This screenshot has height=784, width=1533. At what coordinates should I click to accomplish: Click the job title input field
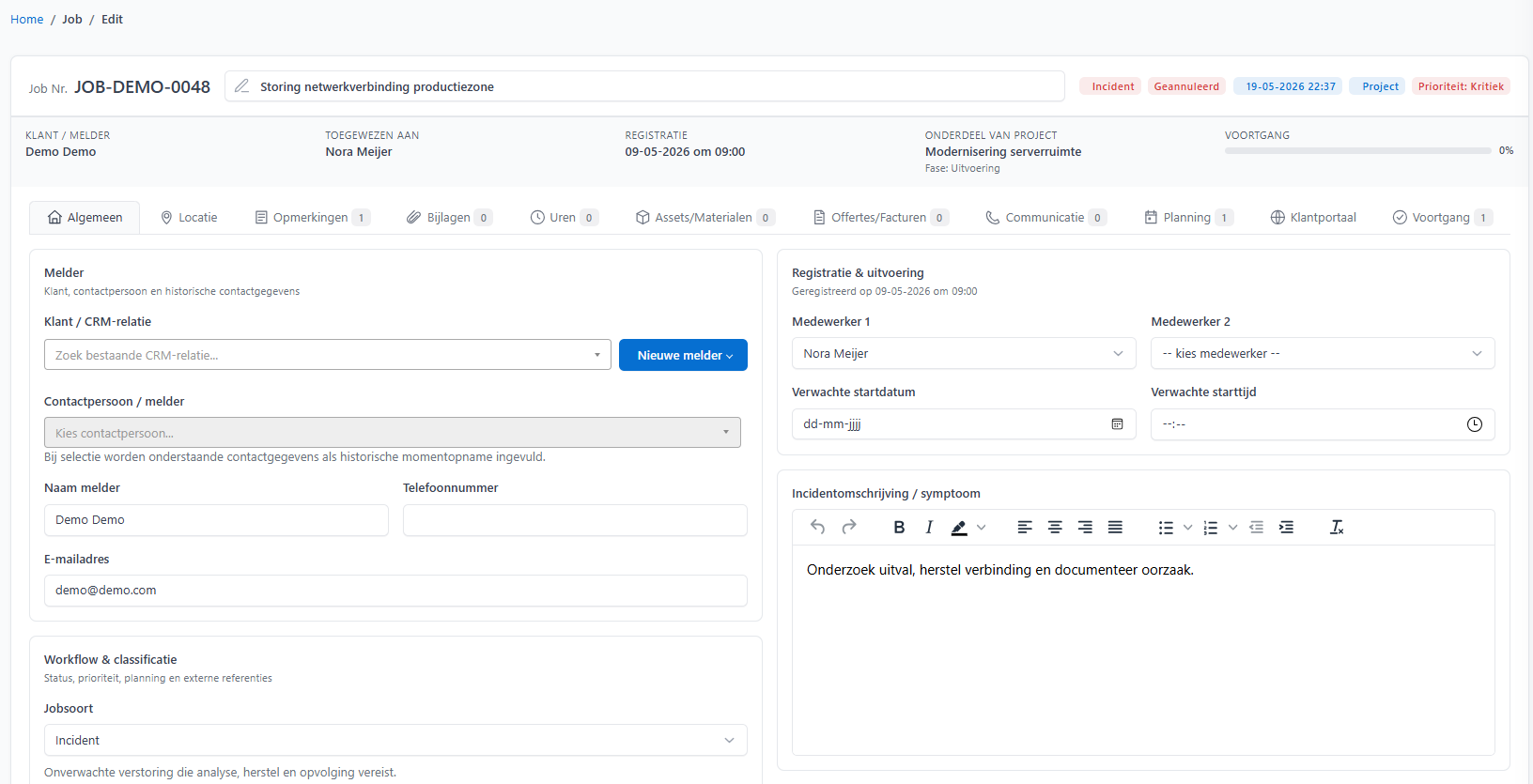644,86
